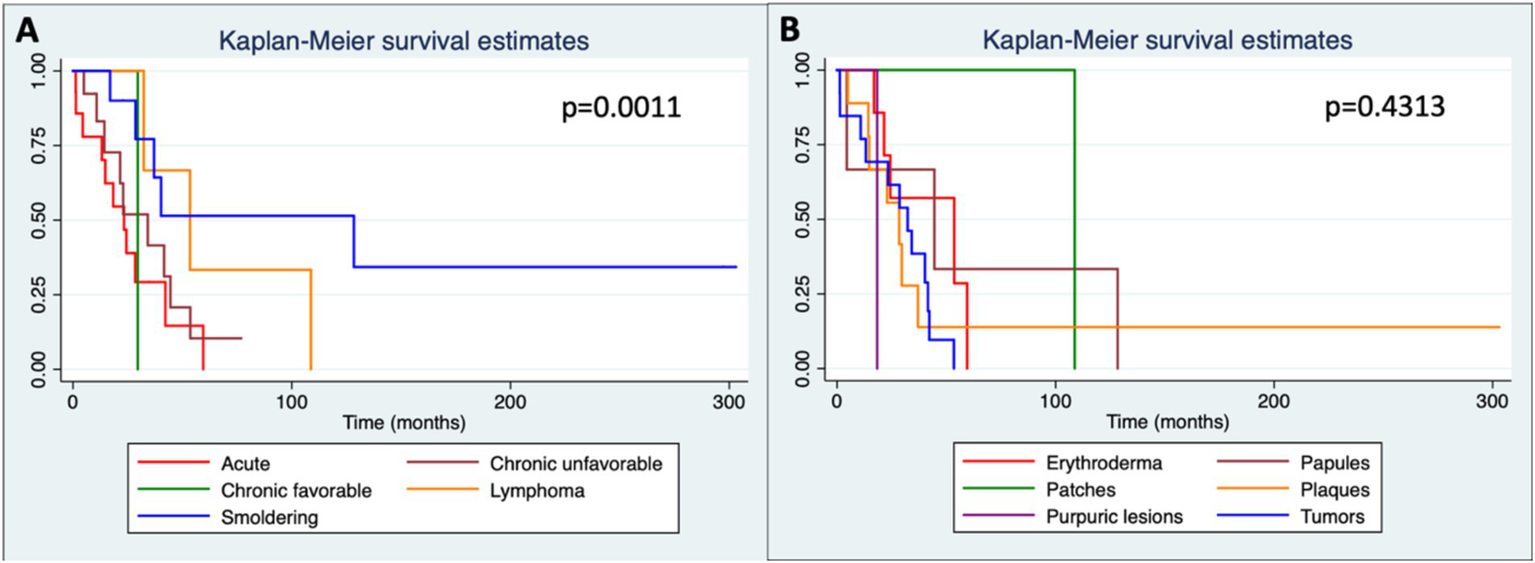Viewport: 1535px width, 563px height.
Task: Click the p=0.4313 annotation
Action: coord(1383,108)
